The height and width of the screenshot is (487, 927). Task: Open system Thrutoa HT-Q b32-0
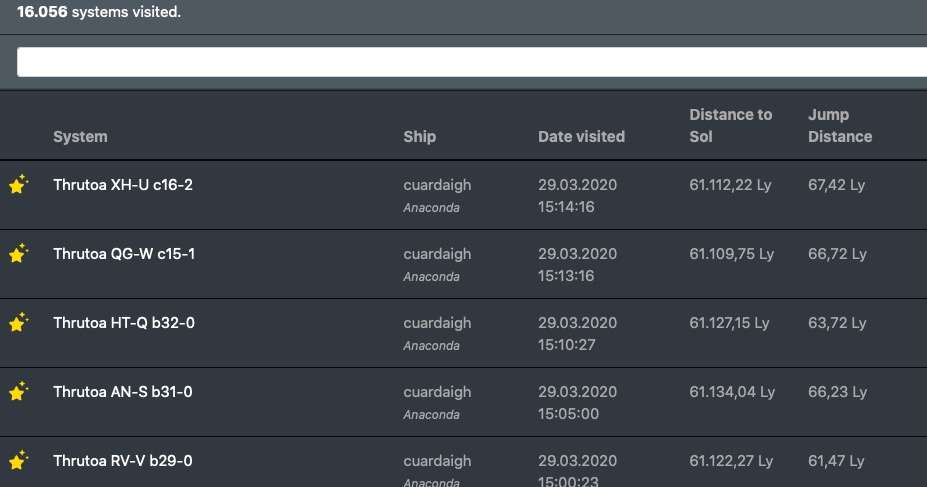[123, 323]
